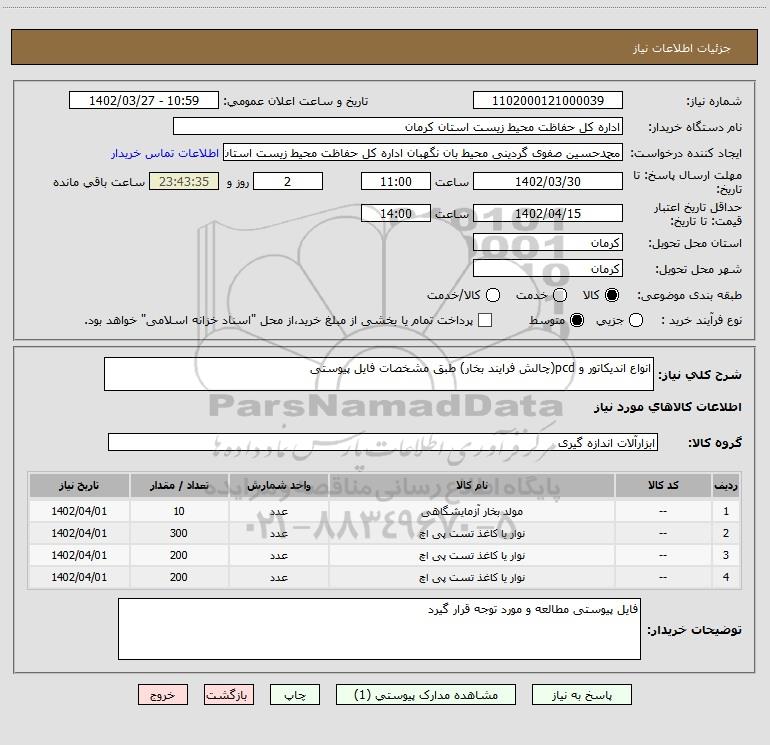The width and height of the screenshot is (770, 745).
Task: Click item name in row 2
Action: [x=471, y=533]
